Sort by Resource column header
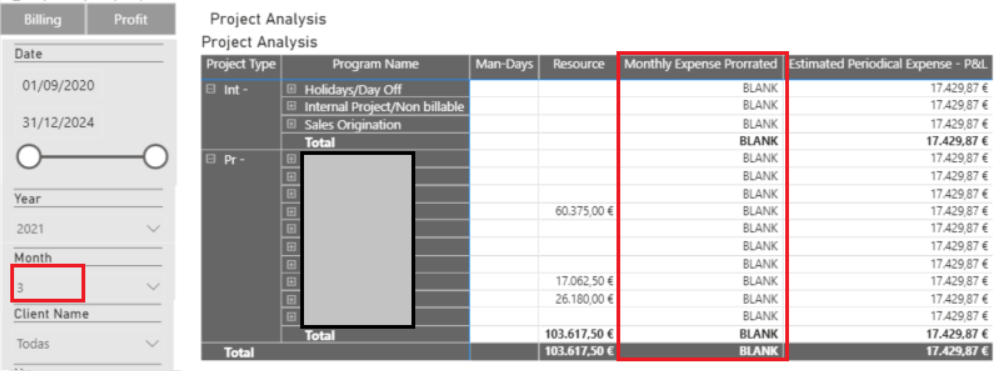Viewport: 1000px width, 371px height. pos(578,64)
